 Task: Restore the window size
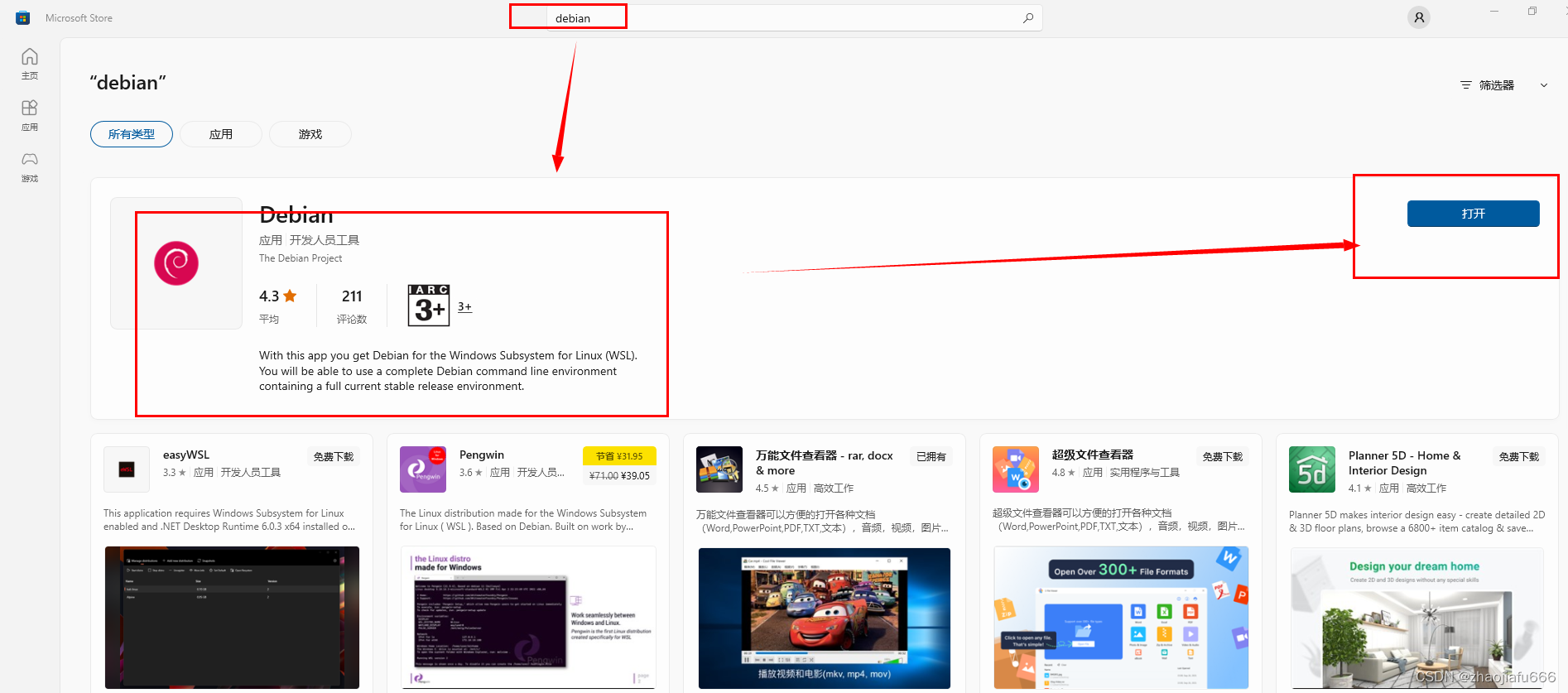click(x=1532, y=11)
